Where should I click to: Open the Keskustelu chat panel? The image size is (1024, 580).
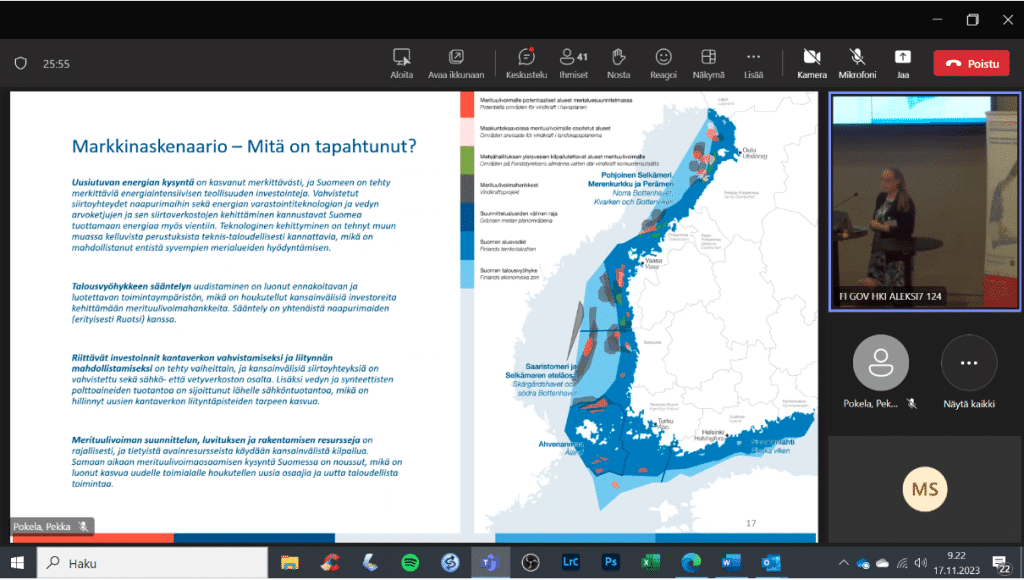(526, 64)
